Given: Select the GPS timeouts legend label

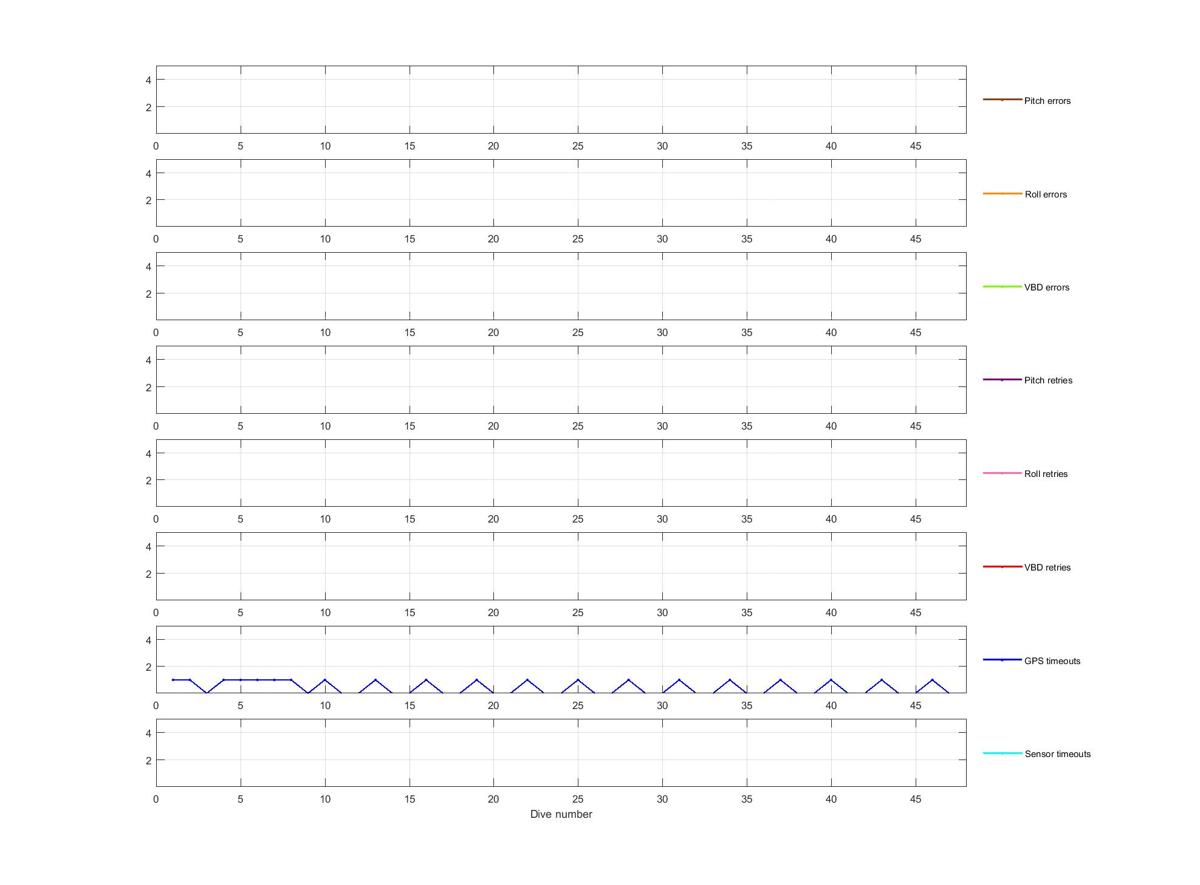Looking at the screenshot, I should (x=1052, y=661).
